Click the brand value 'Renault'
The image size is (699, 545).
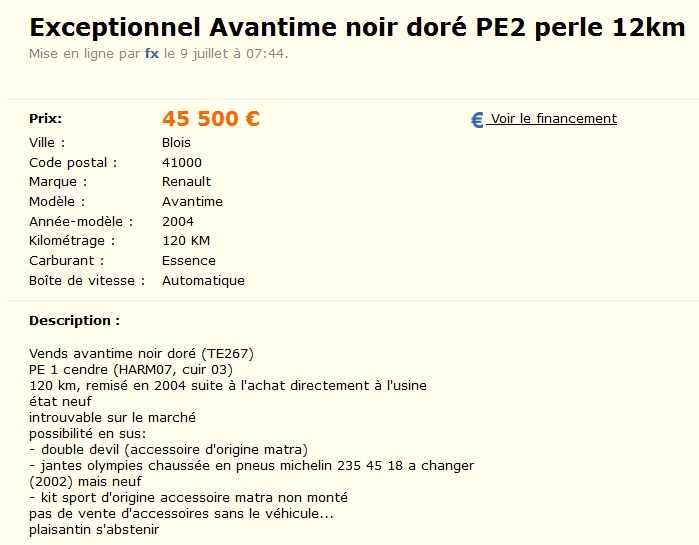(186, 182)
